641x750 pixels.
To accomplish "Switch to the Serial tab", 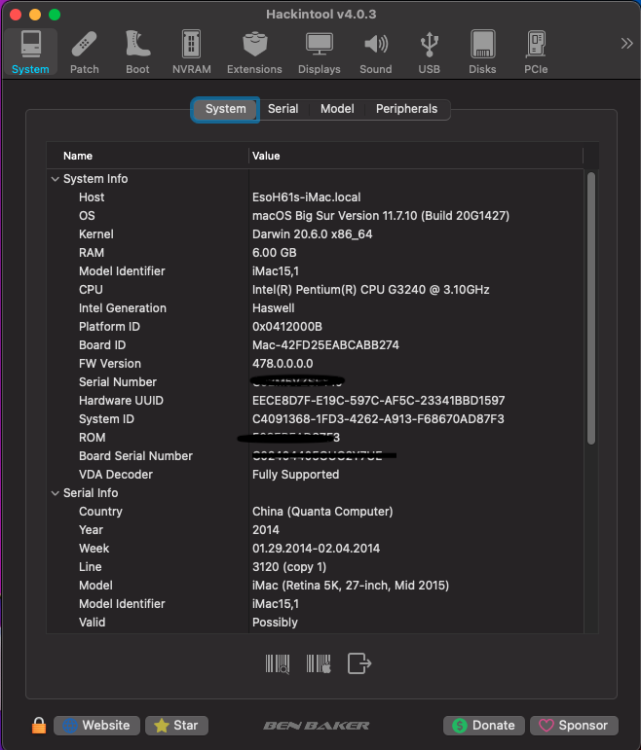I will click(x=283, y=109).
